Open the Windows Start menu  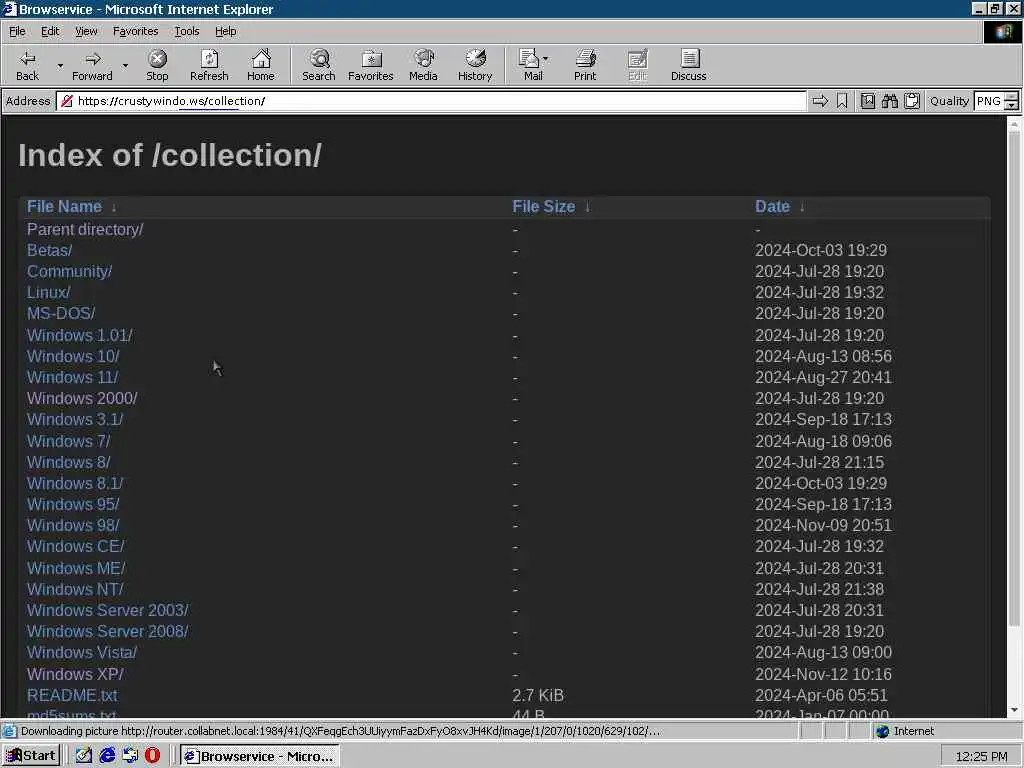point(31,756)
